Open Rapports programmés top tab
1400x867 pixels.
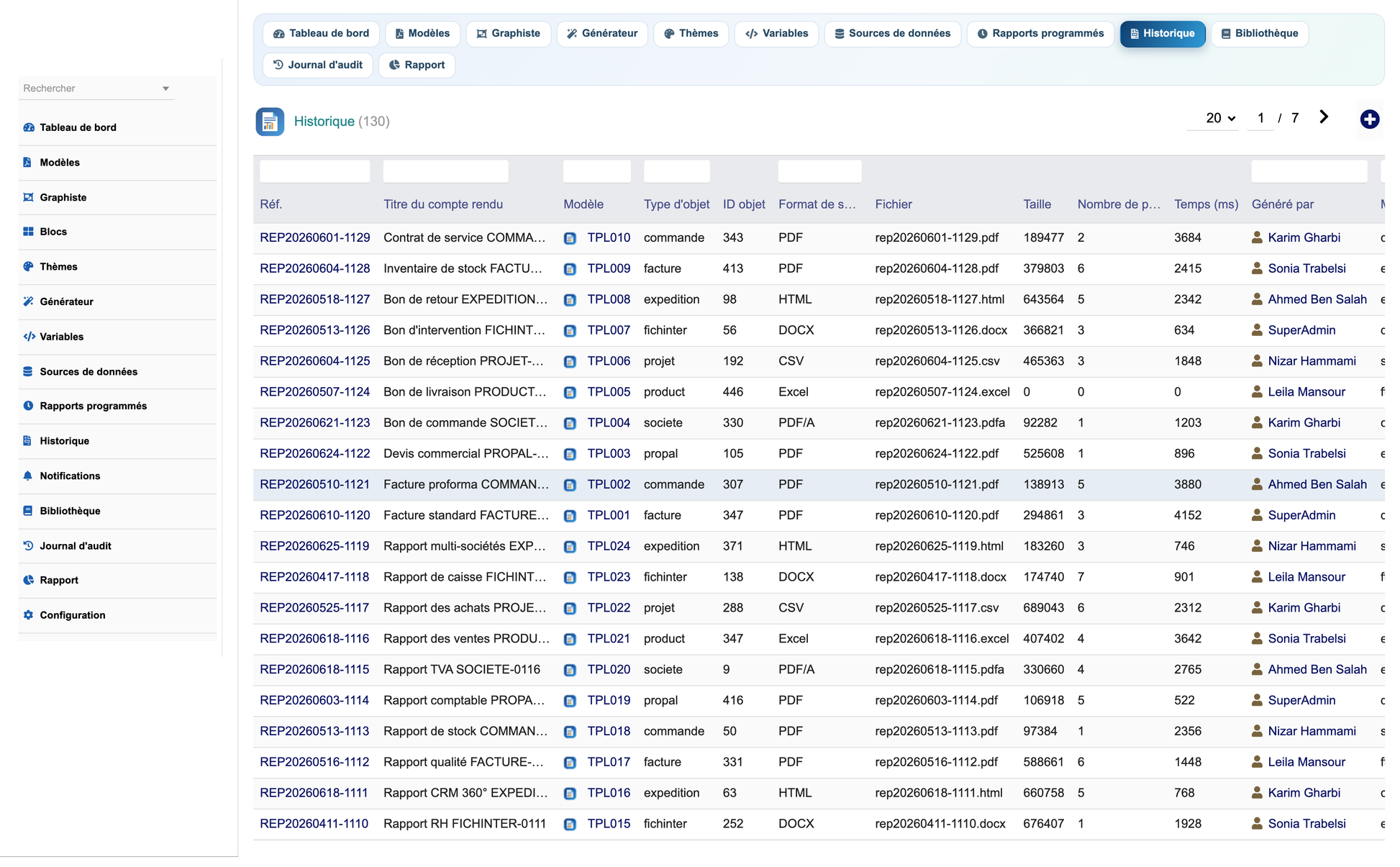(x=1040, y=34)
